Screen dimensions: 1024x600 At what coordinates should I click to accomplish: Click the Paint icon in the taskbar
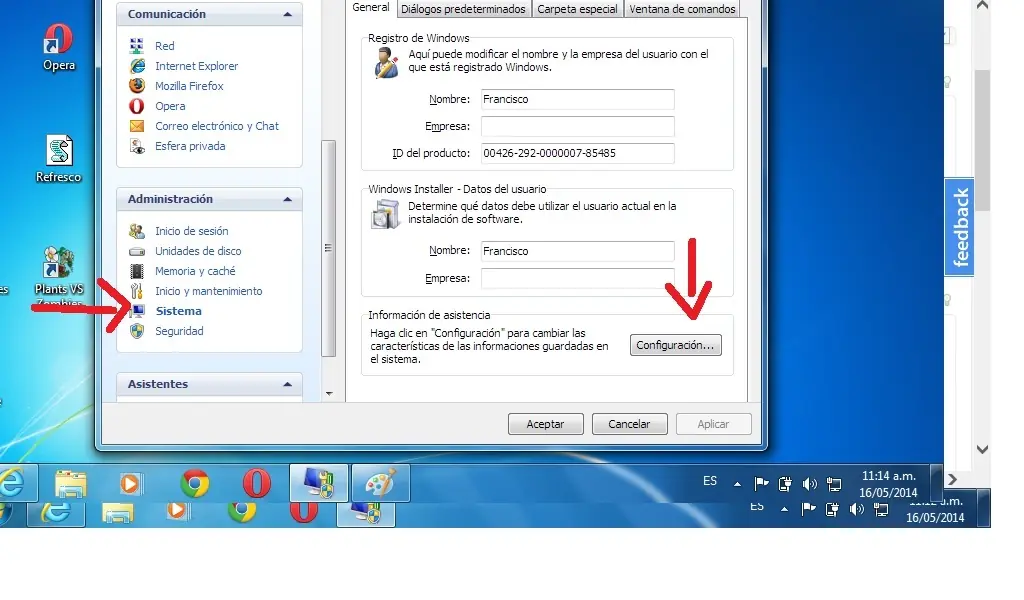381,484
